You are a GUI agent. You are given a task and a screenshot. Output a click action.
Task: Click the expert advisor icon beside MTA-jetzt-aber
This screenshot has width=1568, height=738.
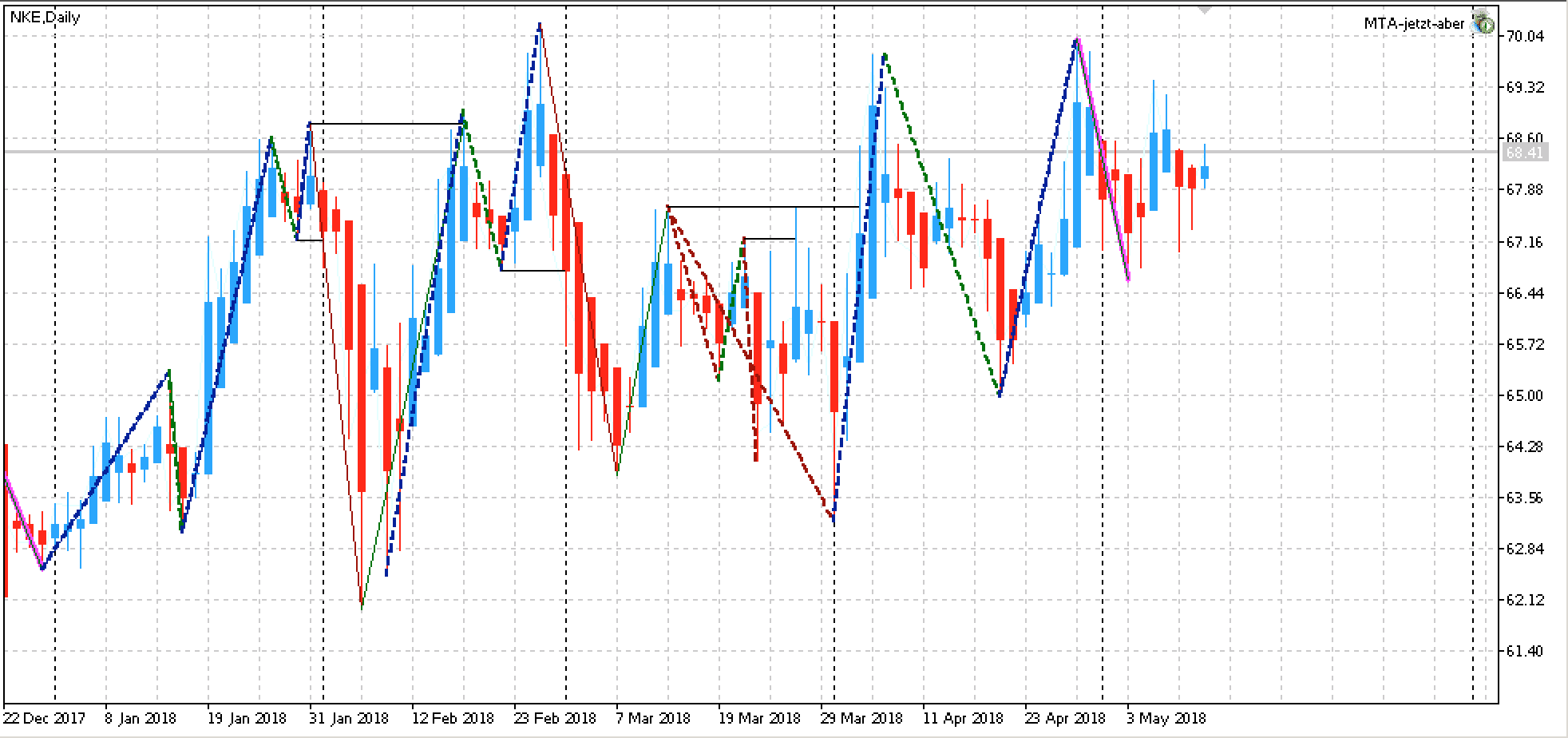point(1482,24)
